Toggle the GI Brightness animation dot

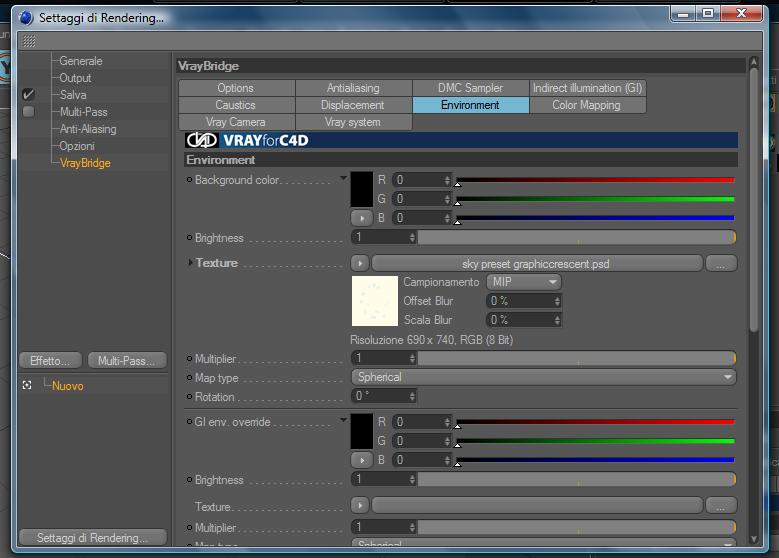189,479
